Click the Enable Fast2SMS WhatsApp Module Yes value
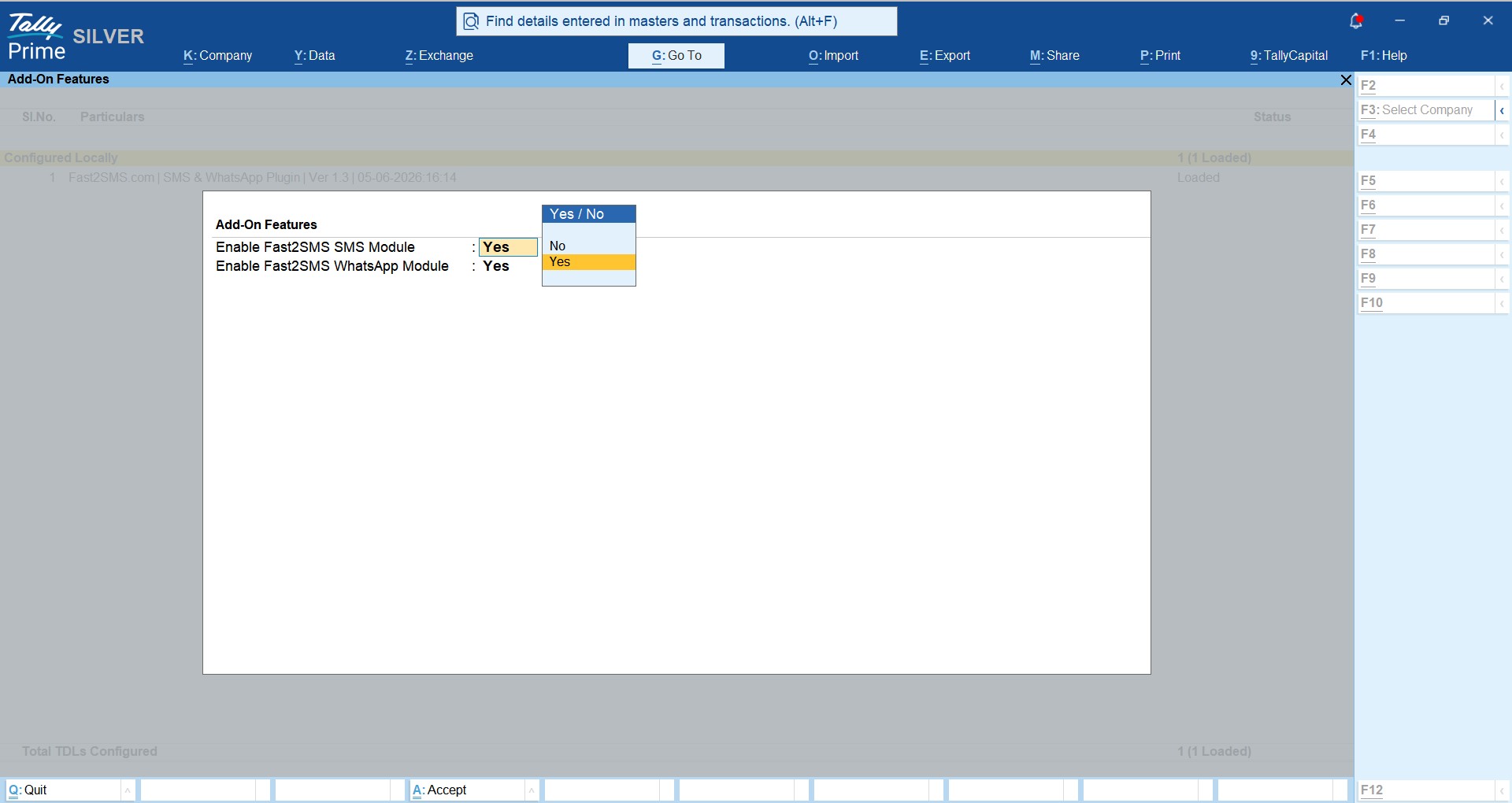 click(x=496, y=266)
